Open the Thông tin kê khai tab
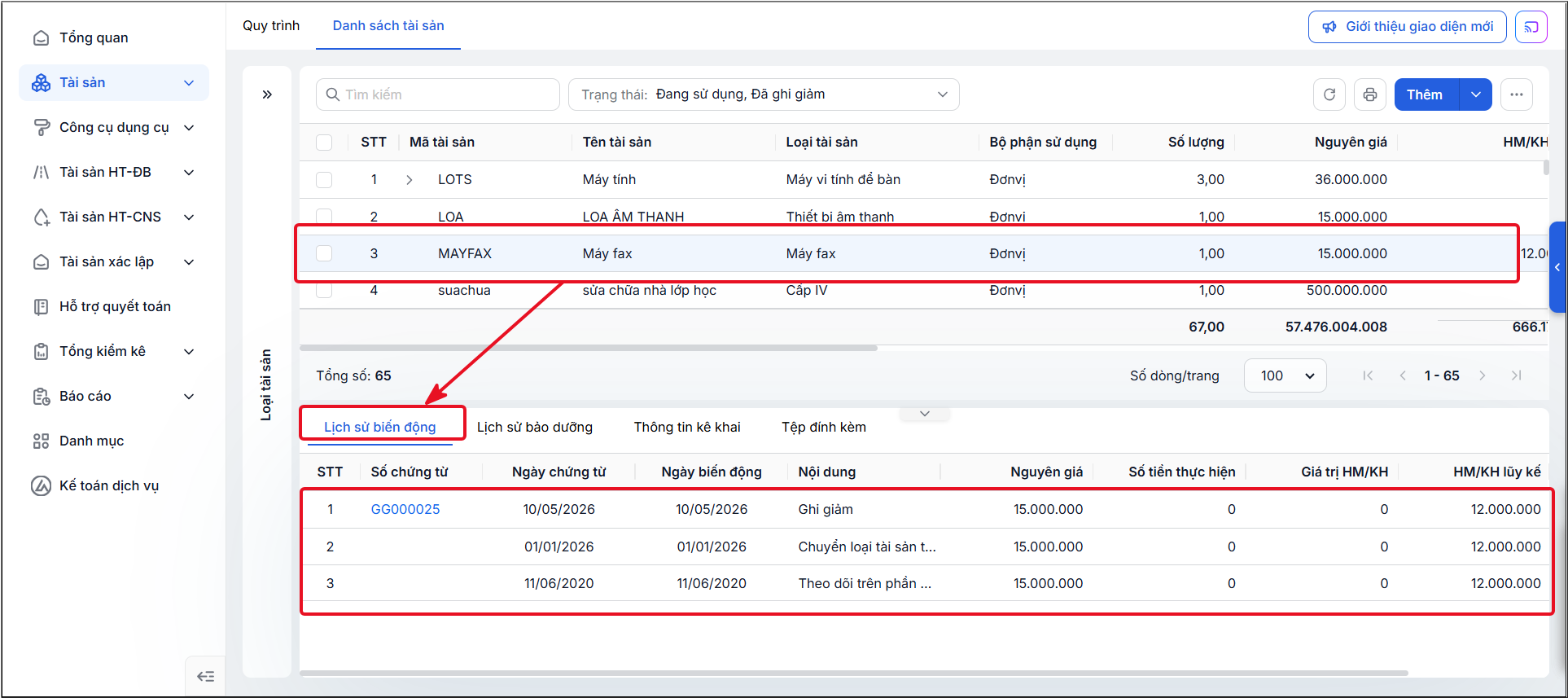The width and height of the screenshot is (1568, 698). click(687, 427)
